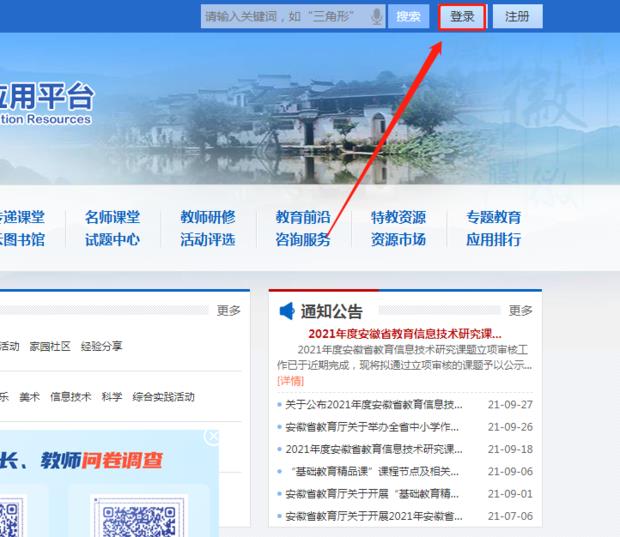The image size is (620, 537).
Task: Open 教育前沿 navigation link
Action: point(303,217)
